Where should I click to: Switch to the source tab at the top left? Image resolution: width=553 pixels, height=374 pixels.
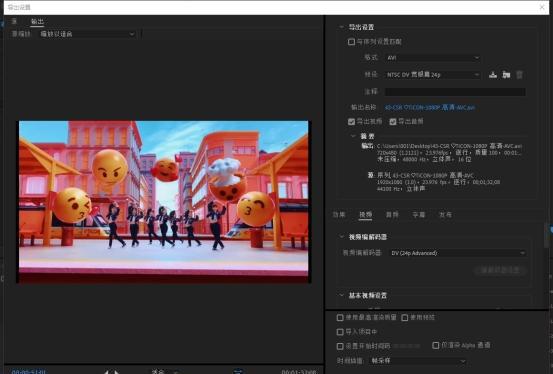[14, 21]
